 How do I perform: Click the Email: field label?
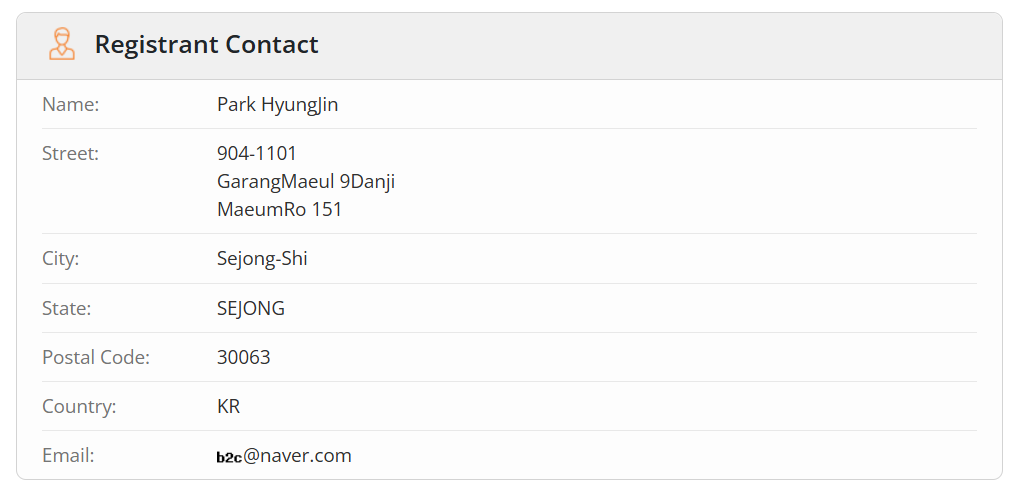[x=68, y=456]
